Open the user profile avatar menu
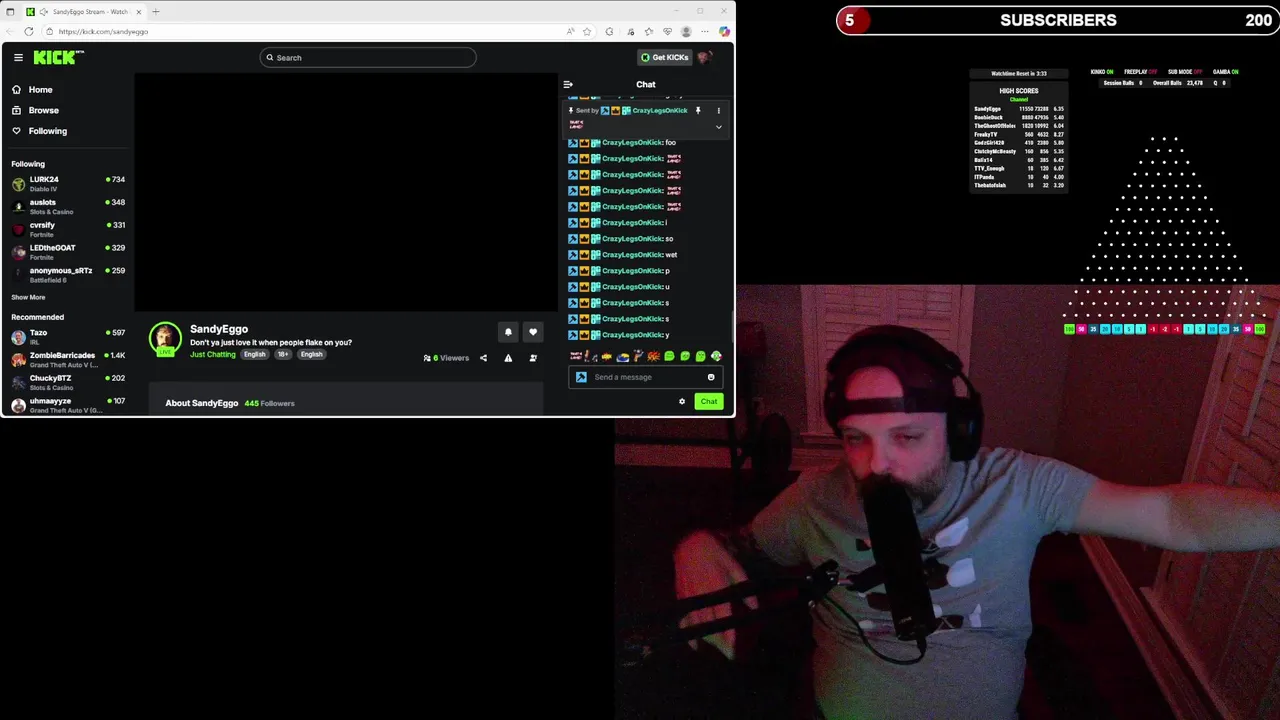This screenshot has height=720, width=1280. tap(704, 57)
